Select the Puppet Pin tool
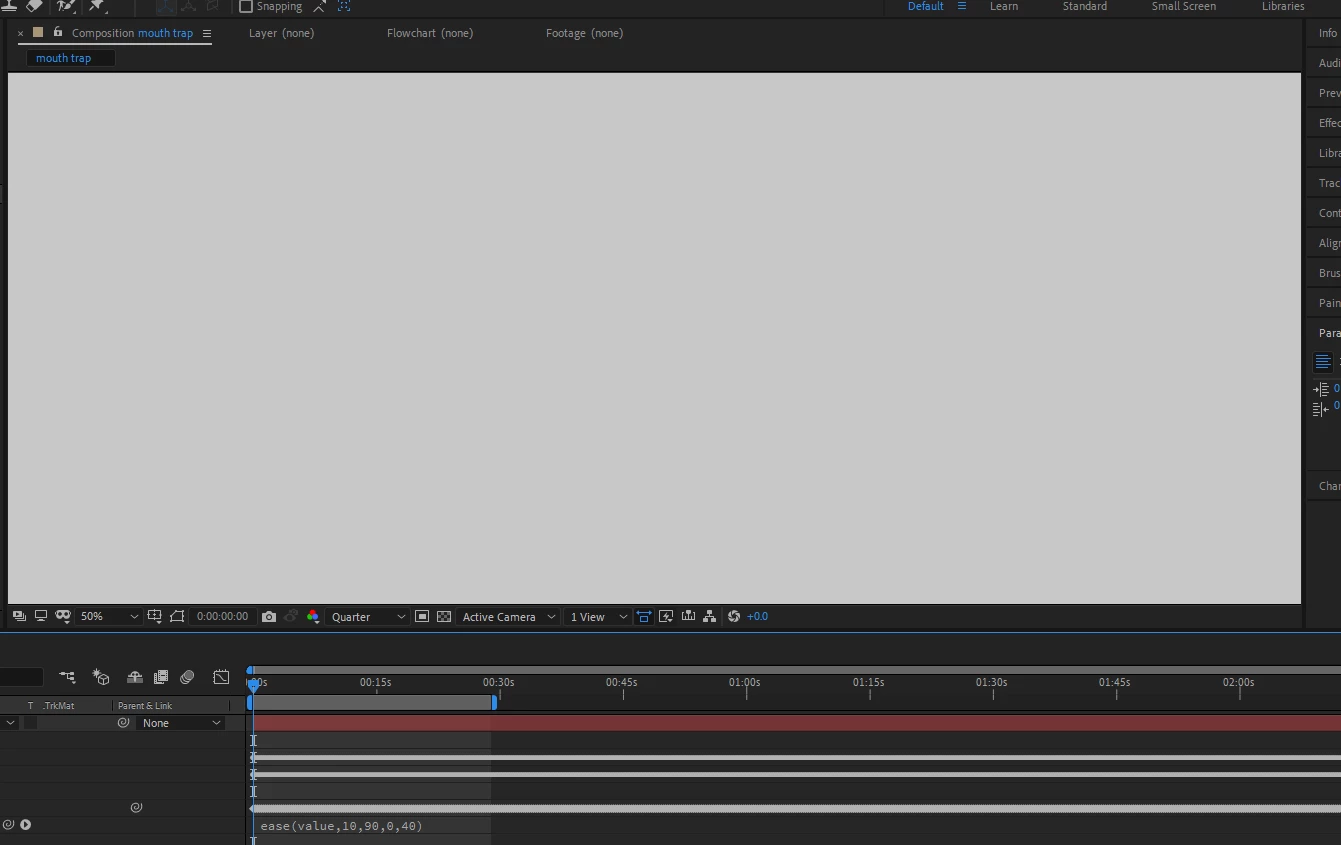This screenshot has height=845, width=1341. (97, 6)
